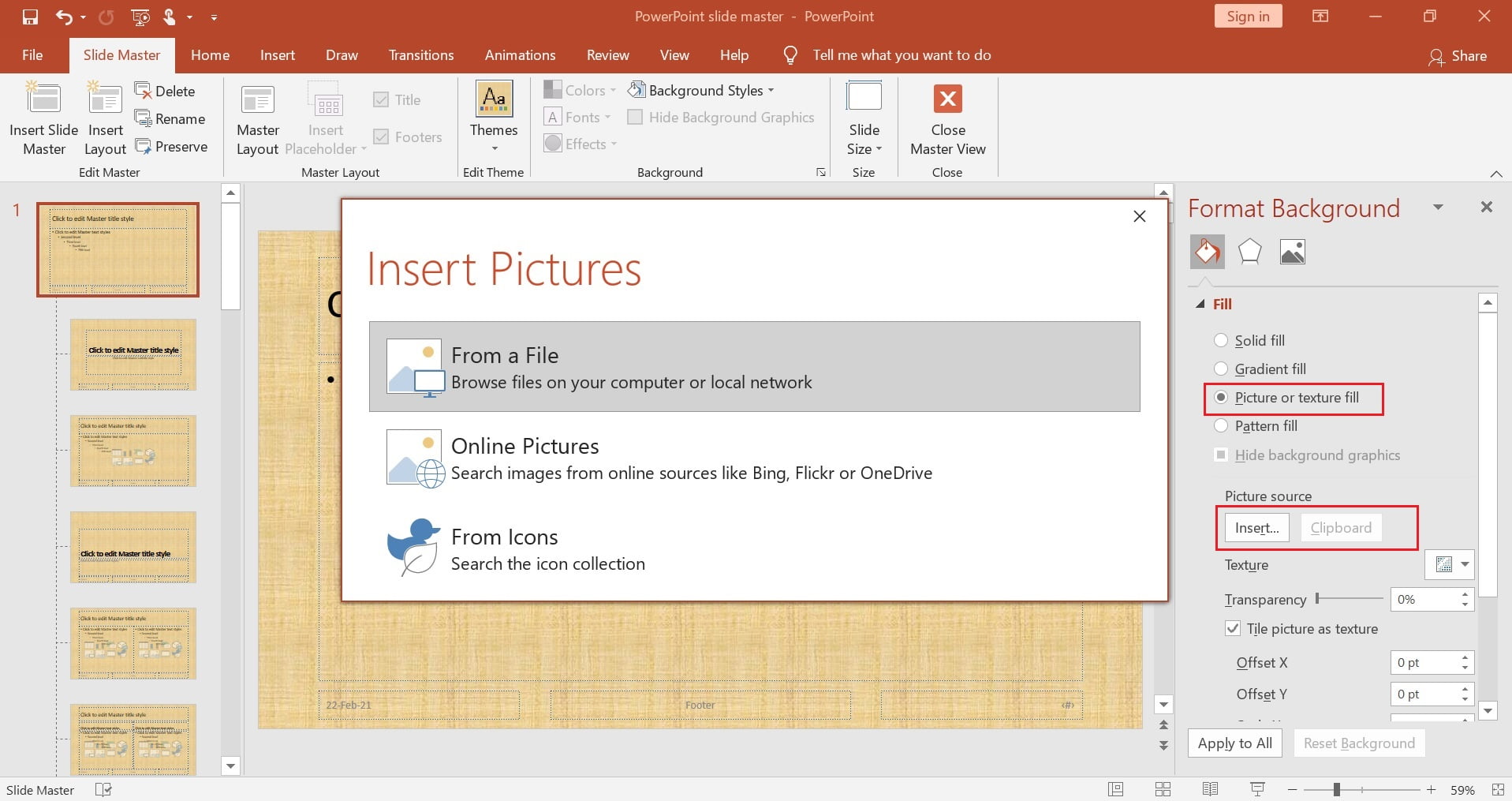Switch to the Transitions ribbon tab
This screenshot has width=1512, height=801.
point(421,54)
